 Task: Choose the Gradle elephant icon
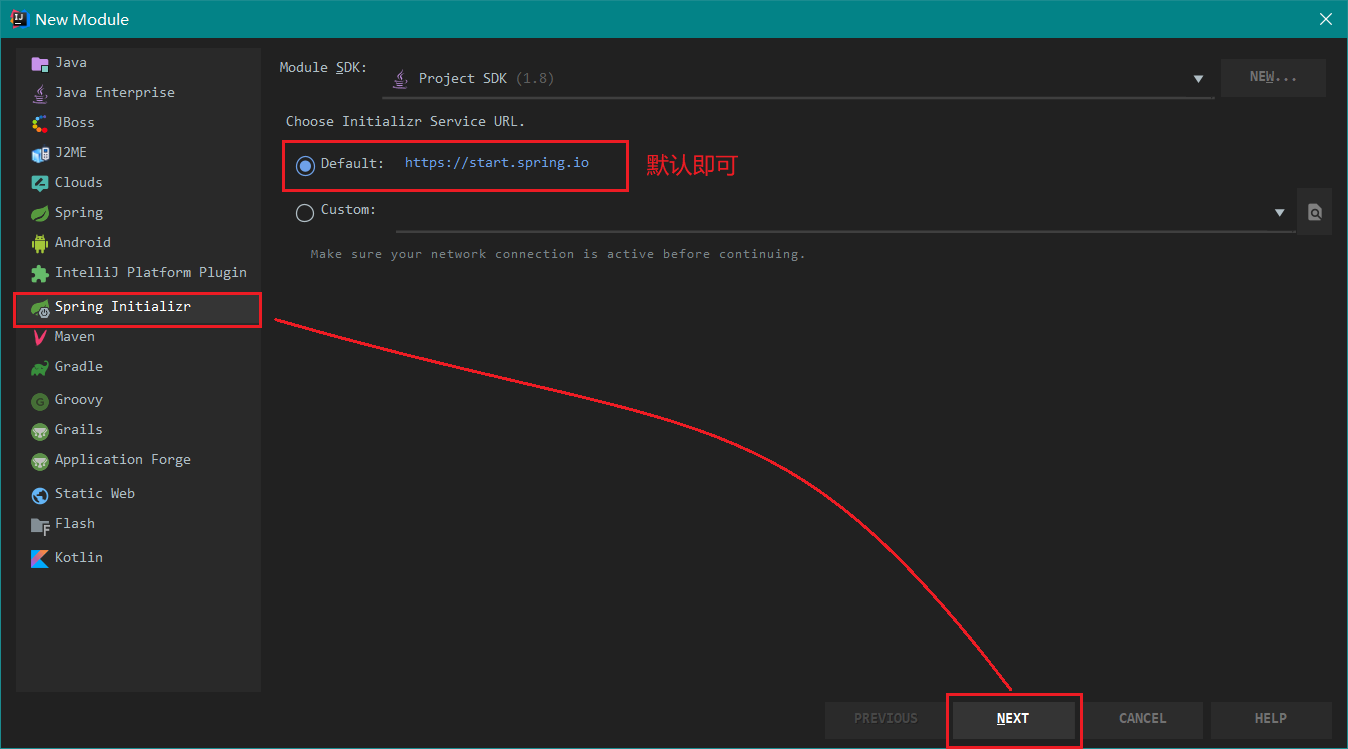tap(40, 367)
